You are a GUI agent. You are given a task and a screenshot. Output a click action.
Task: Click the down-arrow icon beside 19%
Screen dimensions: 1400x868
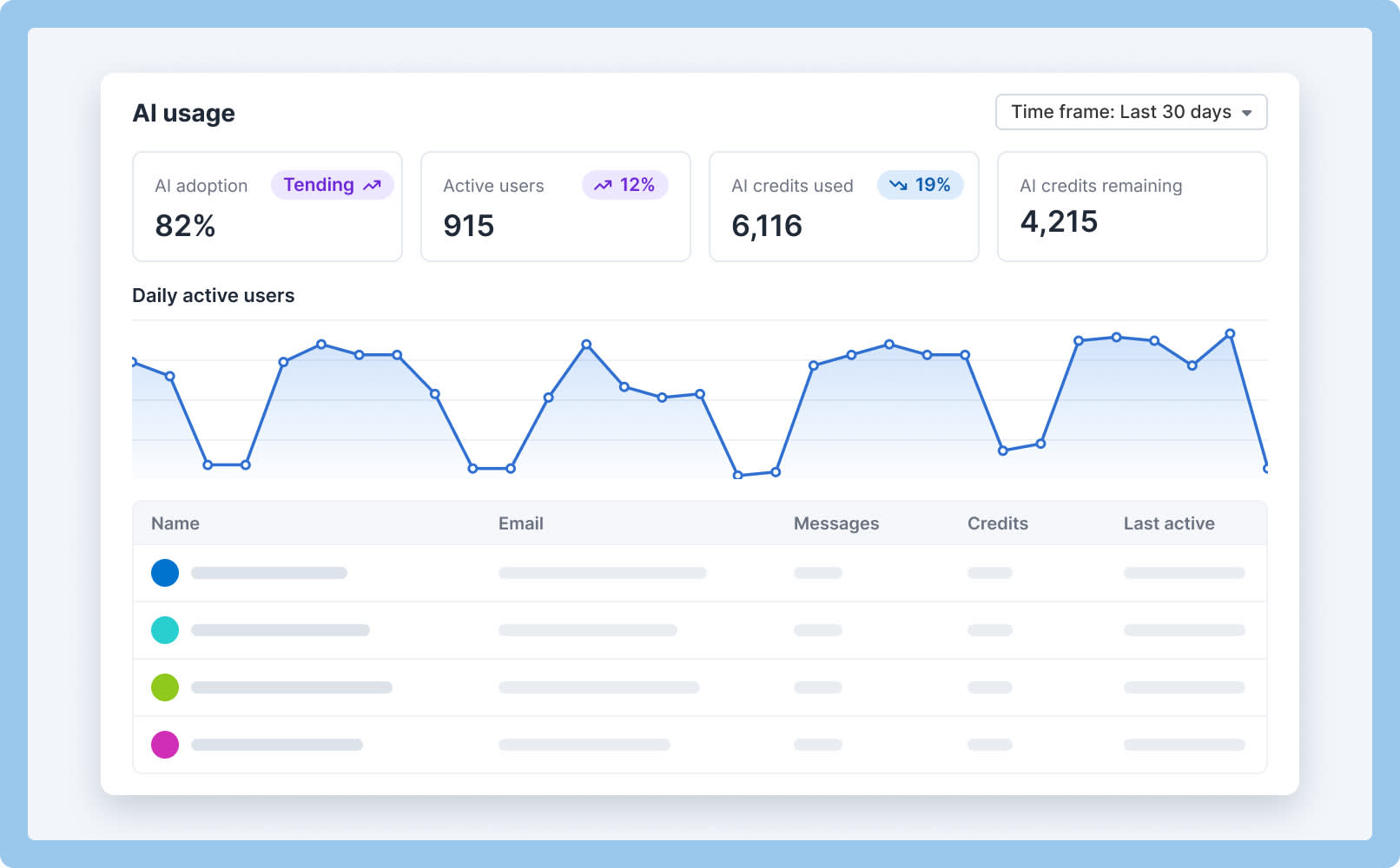[x=898, y=185]
